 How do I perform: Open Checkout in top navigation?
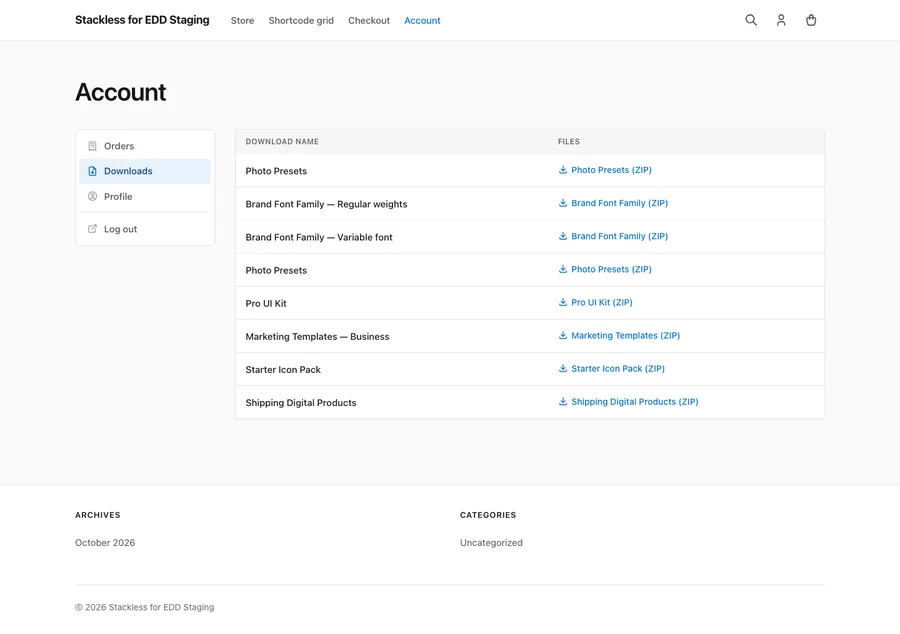pos(368,21)
